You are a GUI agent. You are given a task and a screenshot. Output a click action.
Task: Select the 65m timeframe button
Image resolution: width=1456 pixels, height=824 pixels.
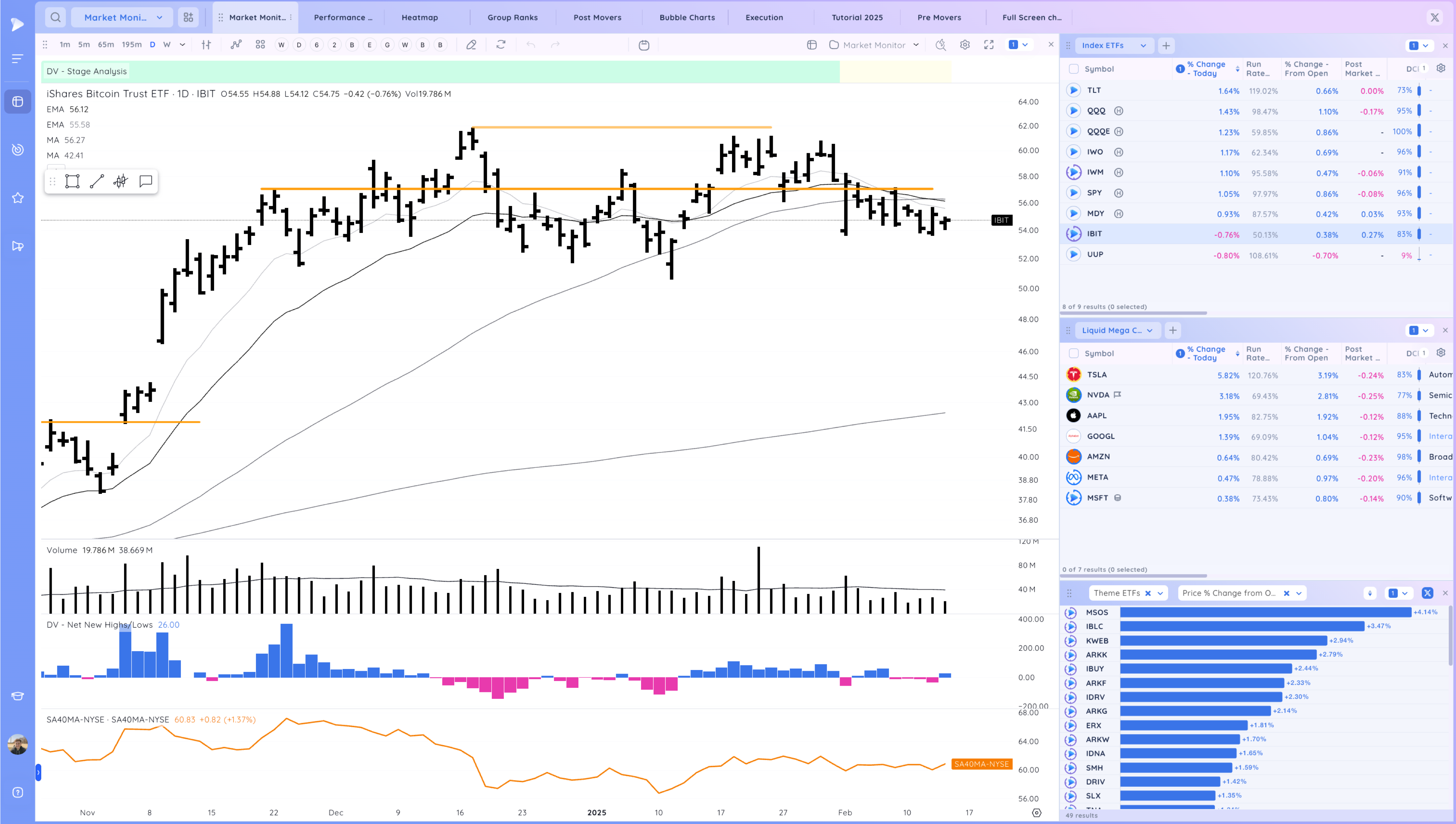point(106,45)
